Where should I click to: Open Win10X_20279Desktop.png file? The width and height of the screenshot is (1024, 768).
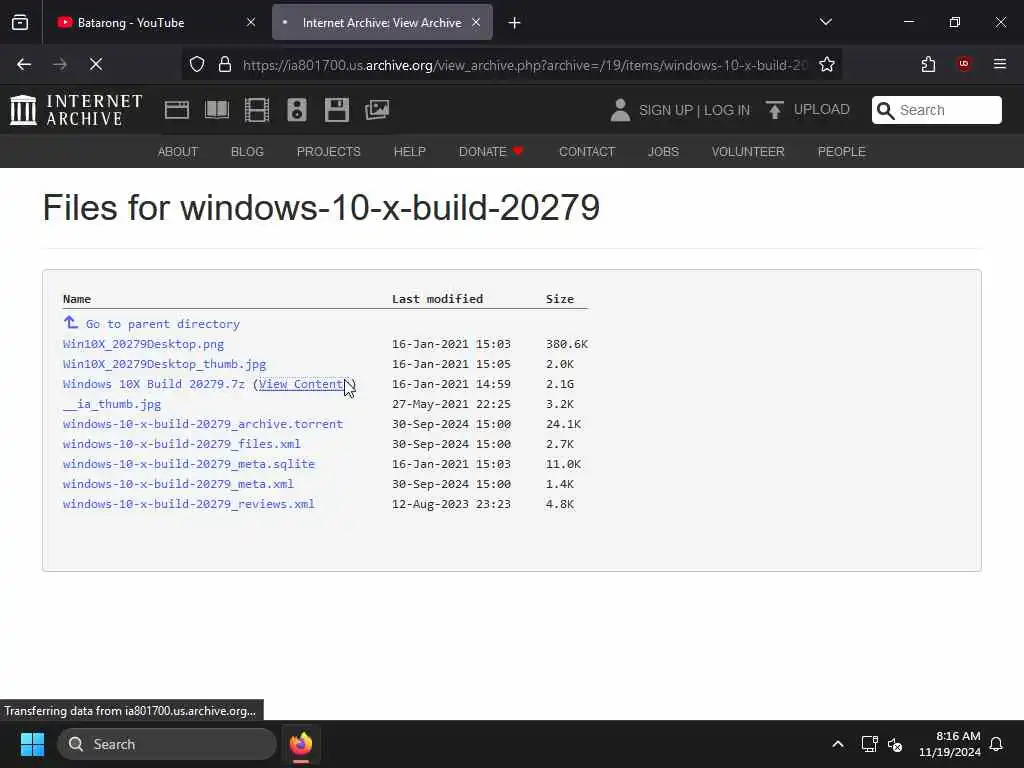[x=143, y=344]
